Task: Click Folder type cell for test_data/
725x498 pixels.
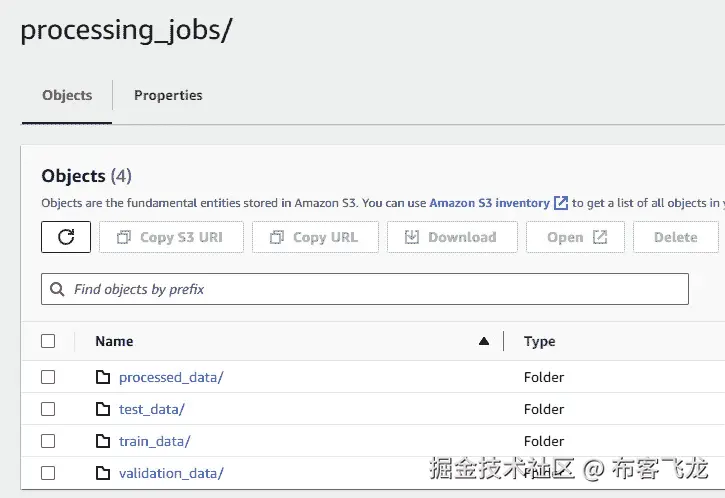Action: [x=544, y=409]
